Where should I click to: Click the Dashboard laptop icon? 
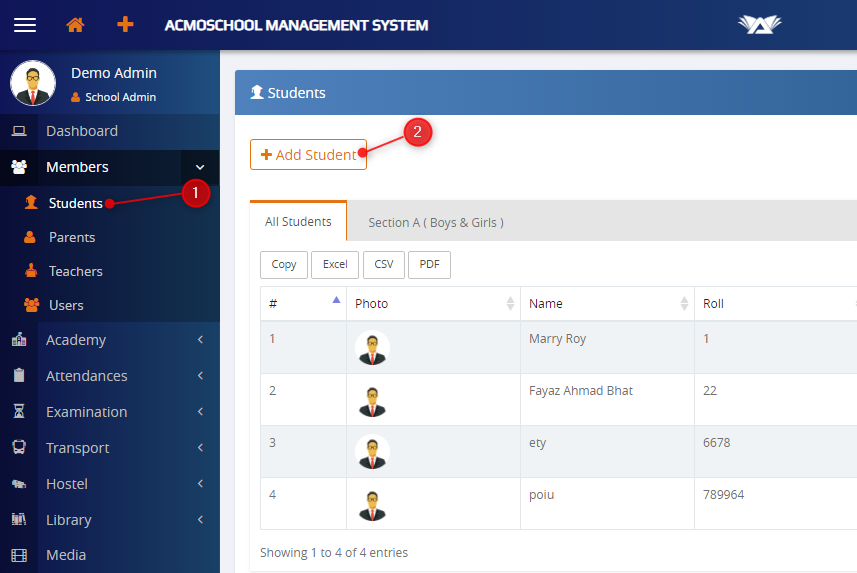19,131
